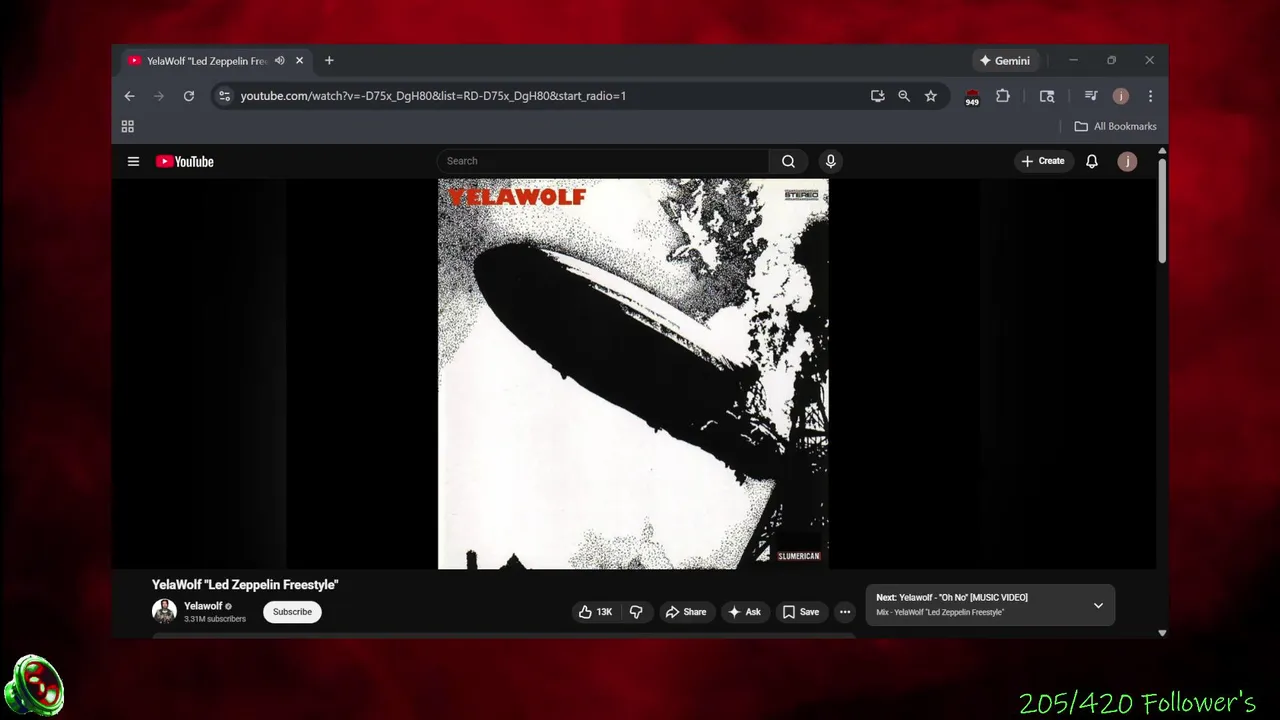The image size is (1280, 720).
Task: Open YouTube account avatar menu
Action: [x=1127, y=161]
